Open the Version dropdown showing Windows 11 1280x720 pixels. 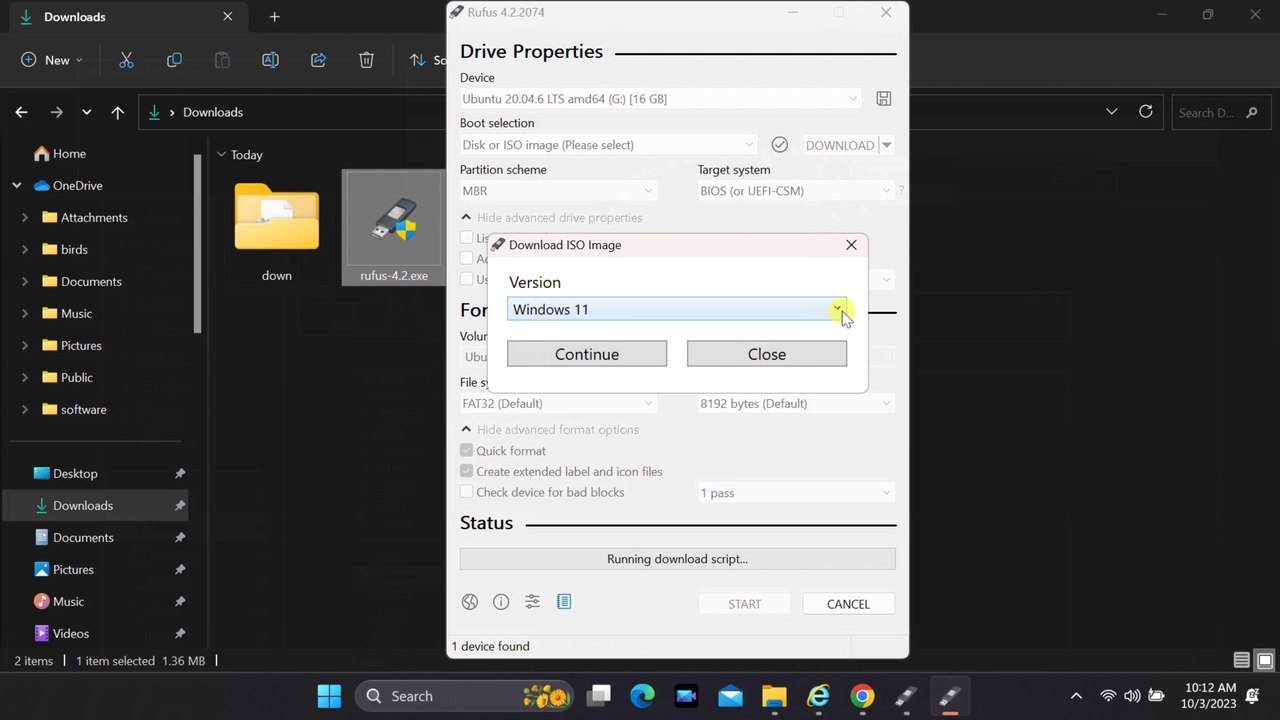677,309
